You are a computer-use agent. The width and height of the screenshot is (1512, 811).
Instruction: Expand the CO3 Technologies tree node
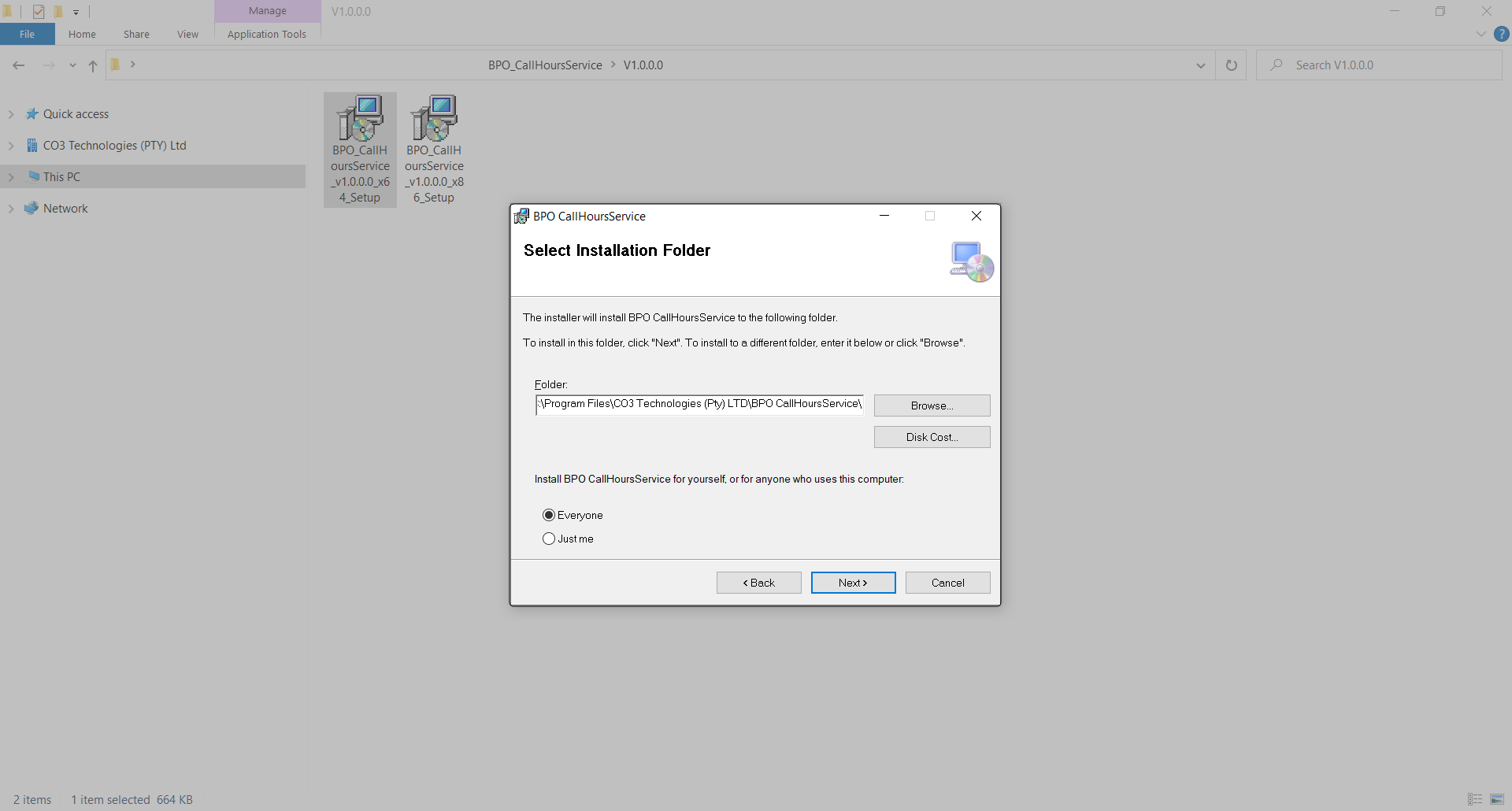coord(11,146)
